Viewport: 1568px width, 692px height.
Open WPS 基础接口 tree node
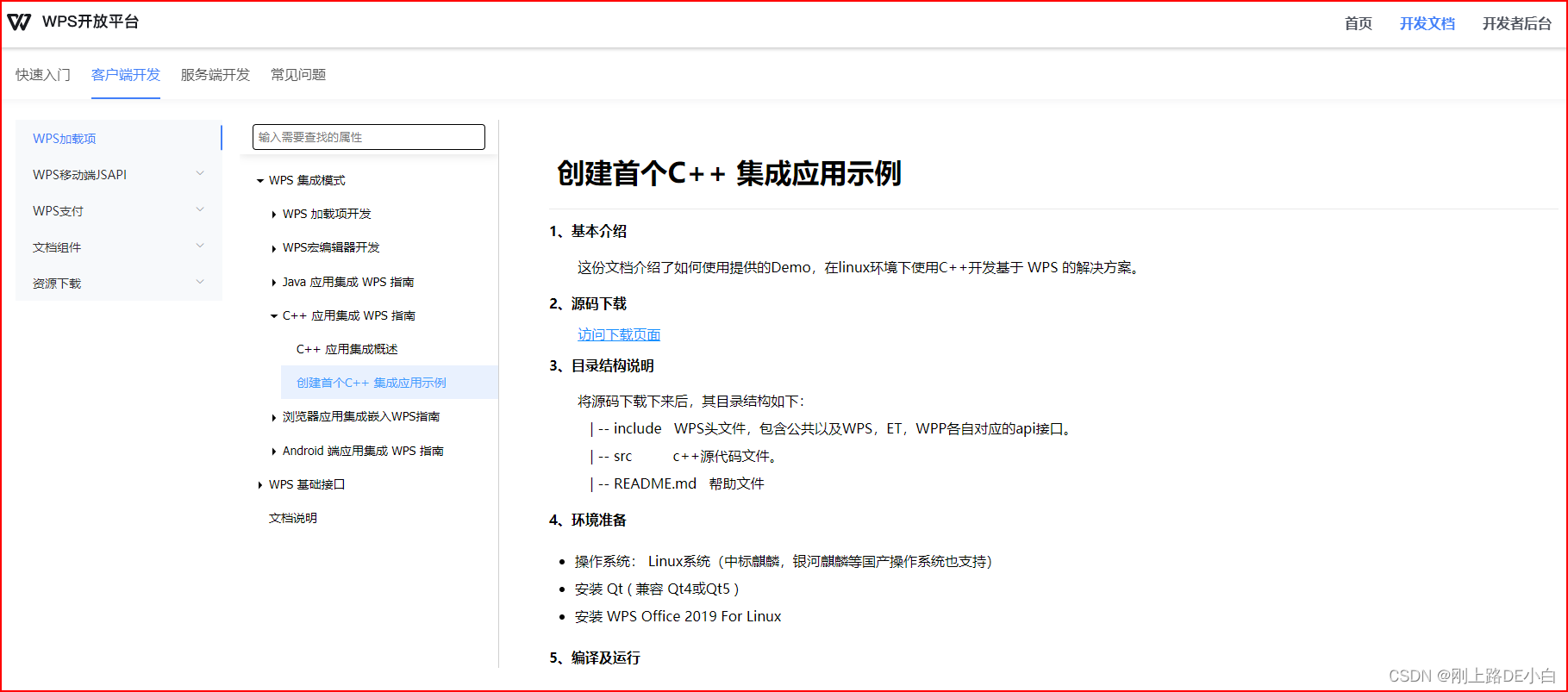click(x=307, y=484)
